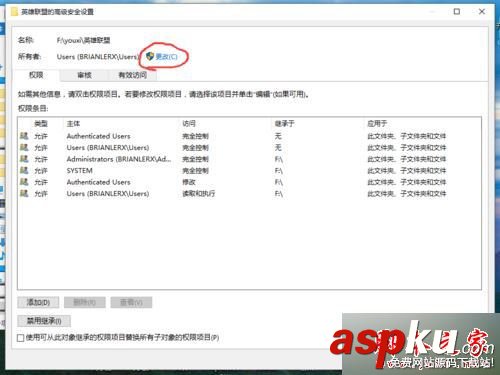
Task: Click the owner name Users (BRIANLERX\Users)
Action: 97,57
